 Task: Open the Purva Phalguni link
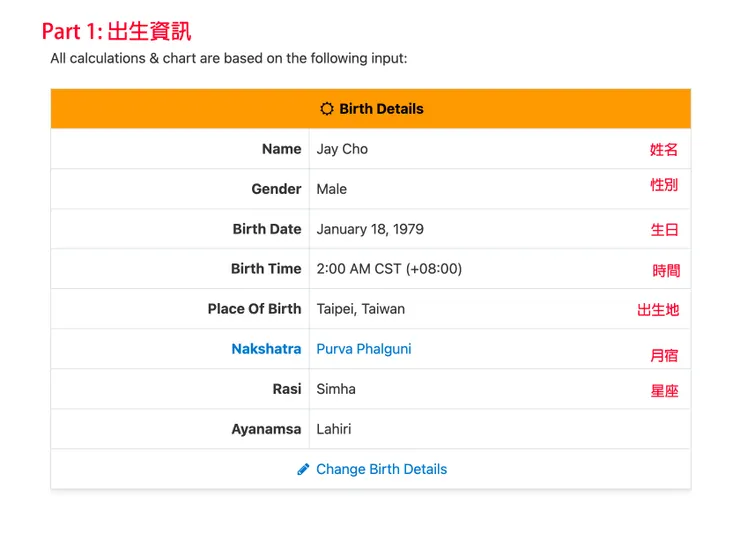pos(364,349)
